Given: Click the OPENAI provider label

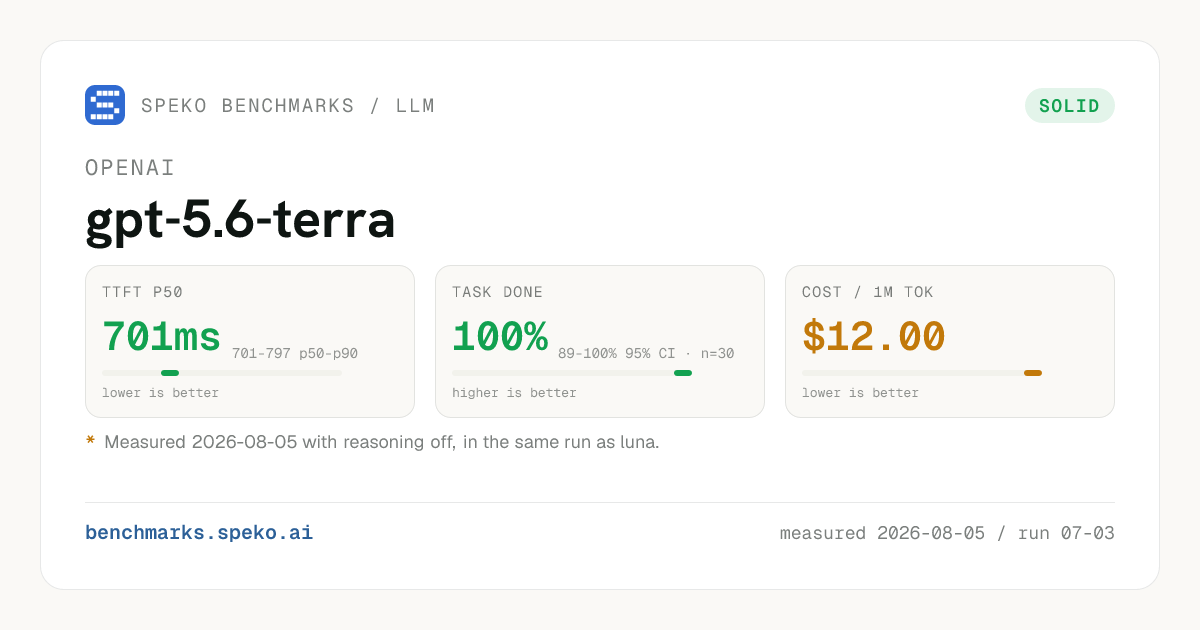Looking at the screenshot, I should tap(130, 168).
